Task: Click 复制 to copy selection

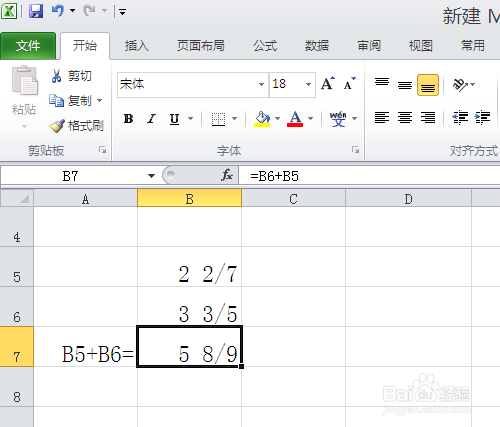Action: [70, 101]
